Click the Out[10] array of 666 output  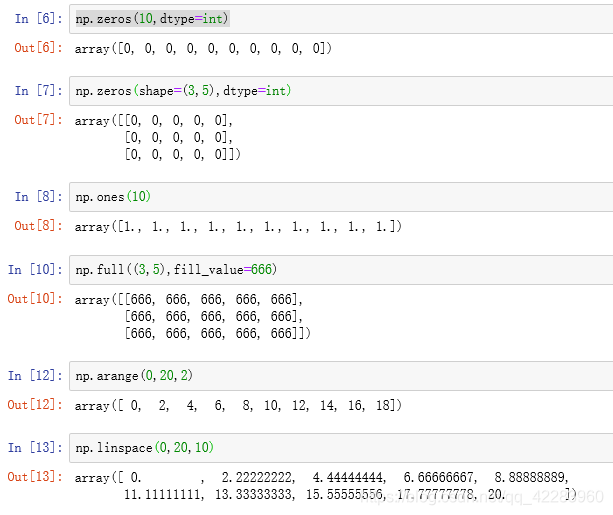click(192, 316)
